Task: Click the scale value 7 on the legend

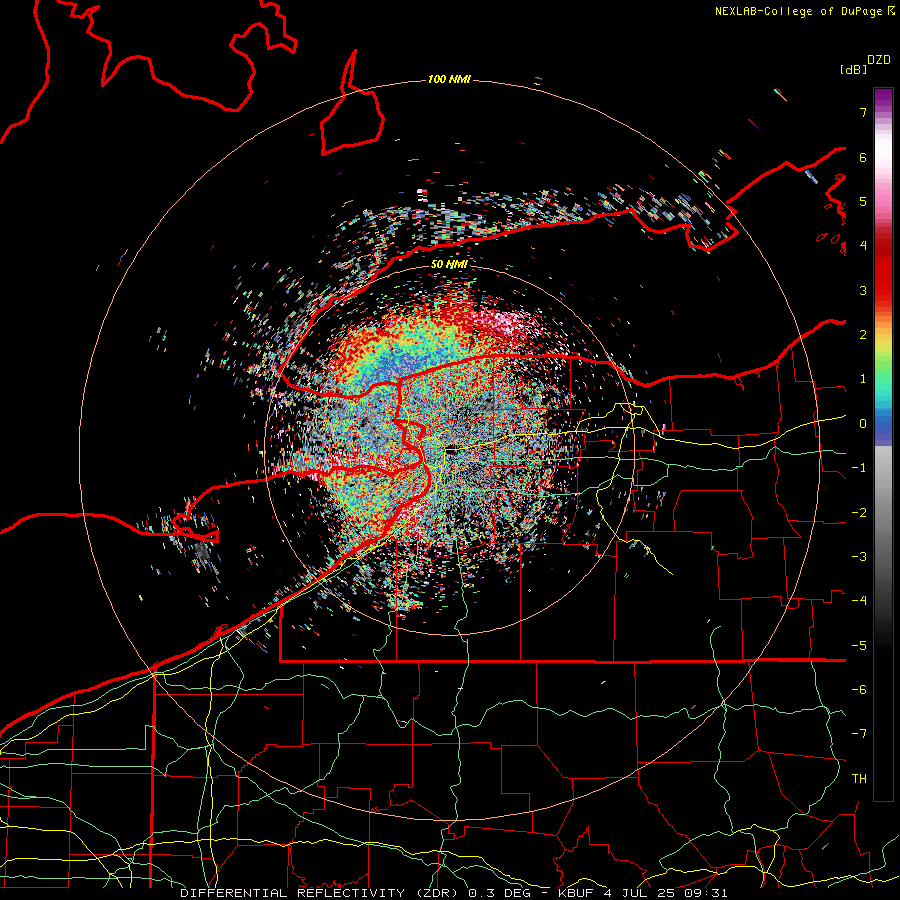Action: point(863,112)
